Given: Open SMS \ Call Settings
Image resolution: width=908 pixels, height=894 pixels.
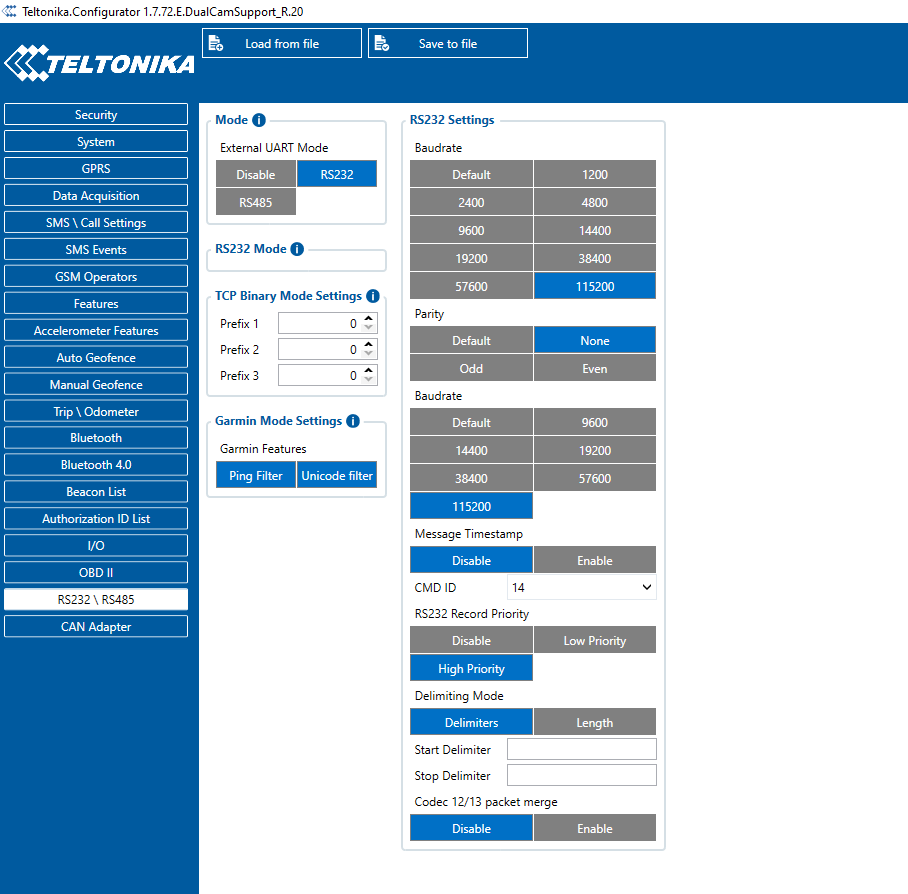Looking at the screenshot, I should pos(96,222).
